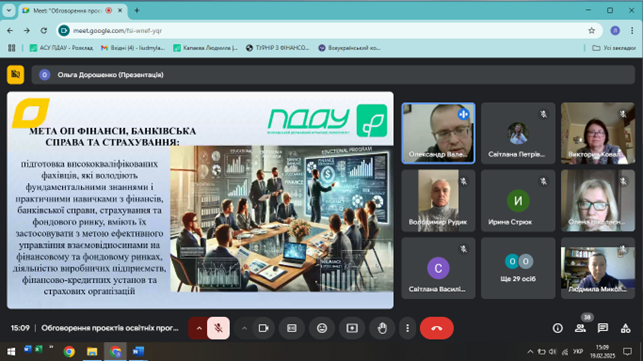643x361 pixels.
Task: Select Ирина Стрюк participant tile
Action: click(x=518, y=201)
